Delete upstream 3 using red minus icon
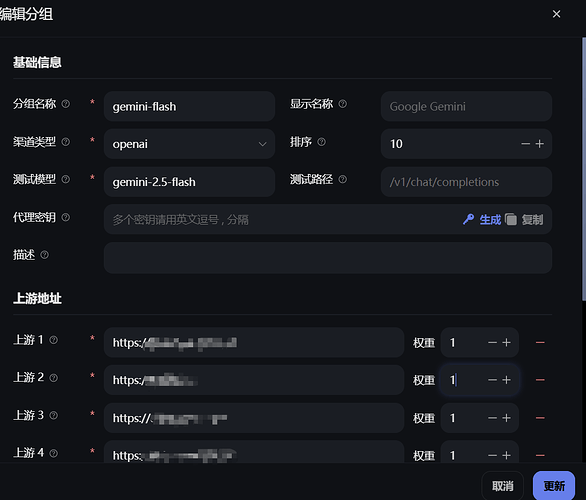586x500 pixels. point(540,418)
